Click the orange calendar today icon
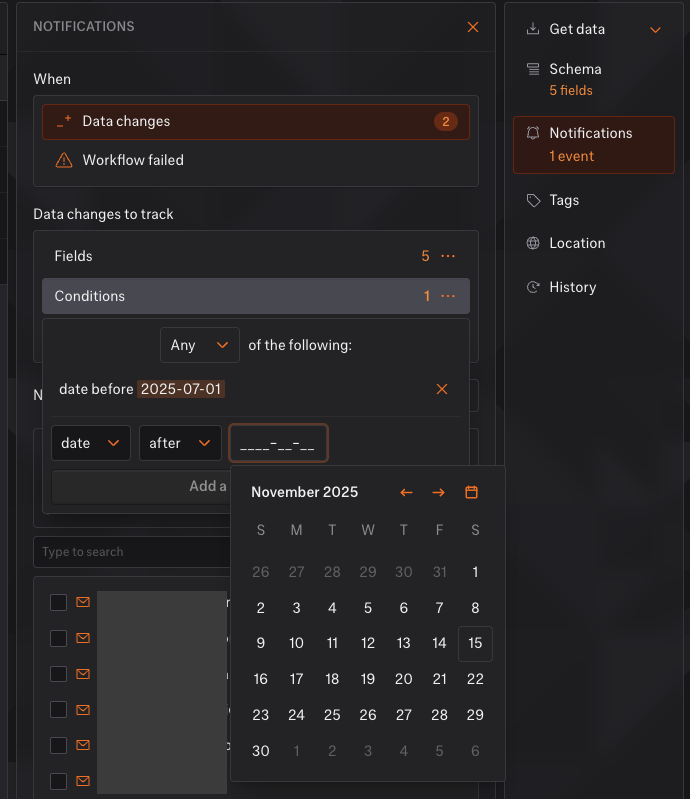The height and width of the screenshot is (799, 690). tap(472, 492)
